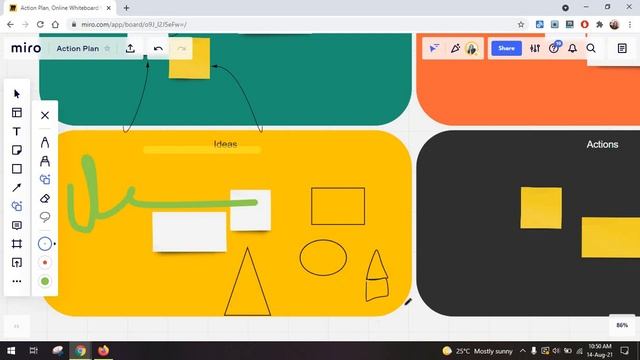The height and width of the screenshot is (360, 640).
Task: Select the rectangle outline in Ideas
Action: [338, 206]
